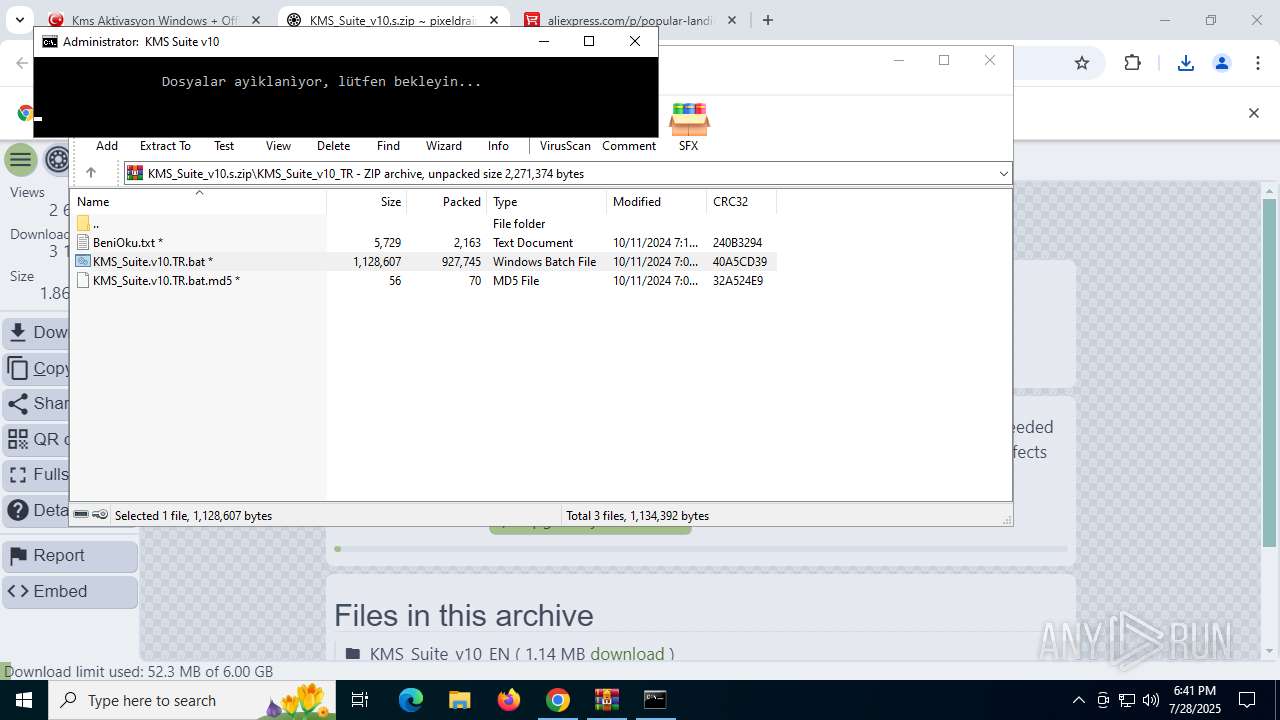Image resolution: width=1280 pixels, height=720 pixels.
Task: Click the taskbar clock showing 6:41 PM
Action: (x=1194, y=700)
